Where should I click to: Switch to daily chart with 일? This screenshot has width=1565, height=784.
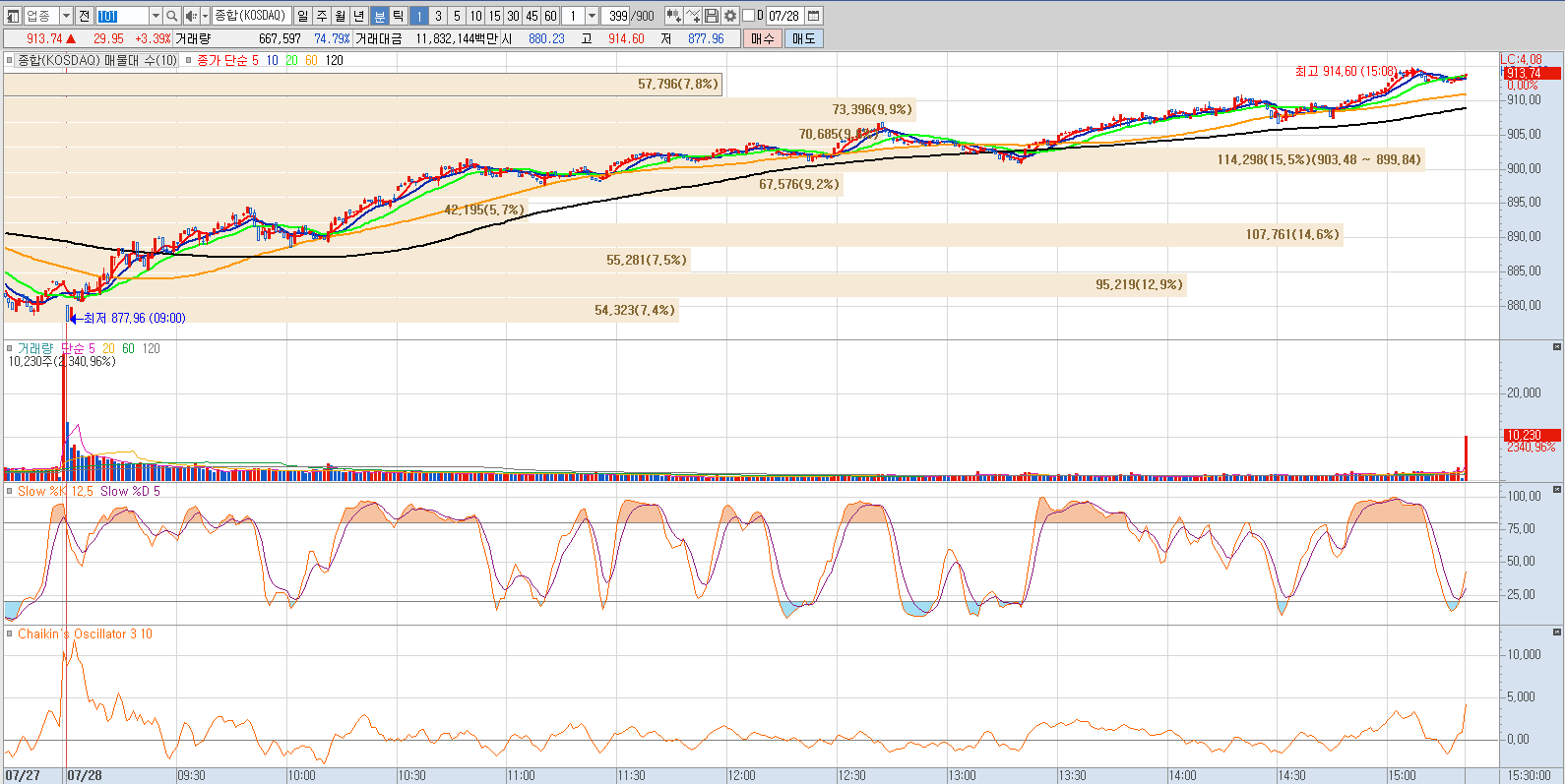(x=303, y=16)
